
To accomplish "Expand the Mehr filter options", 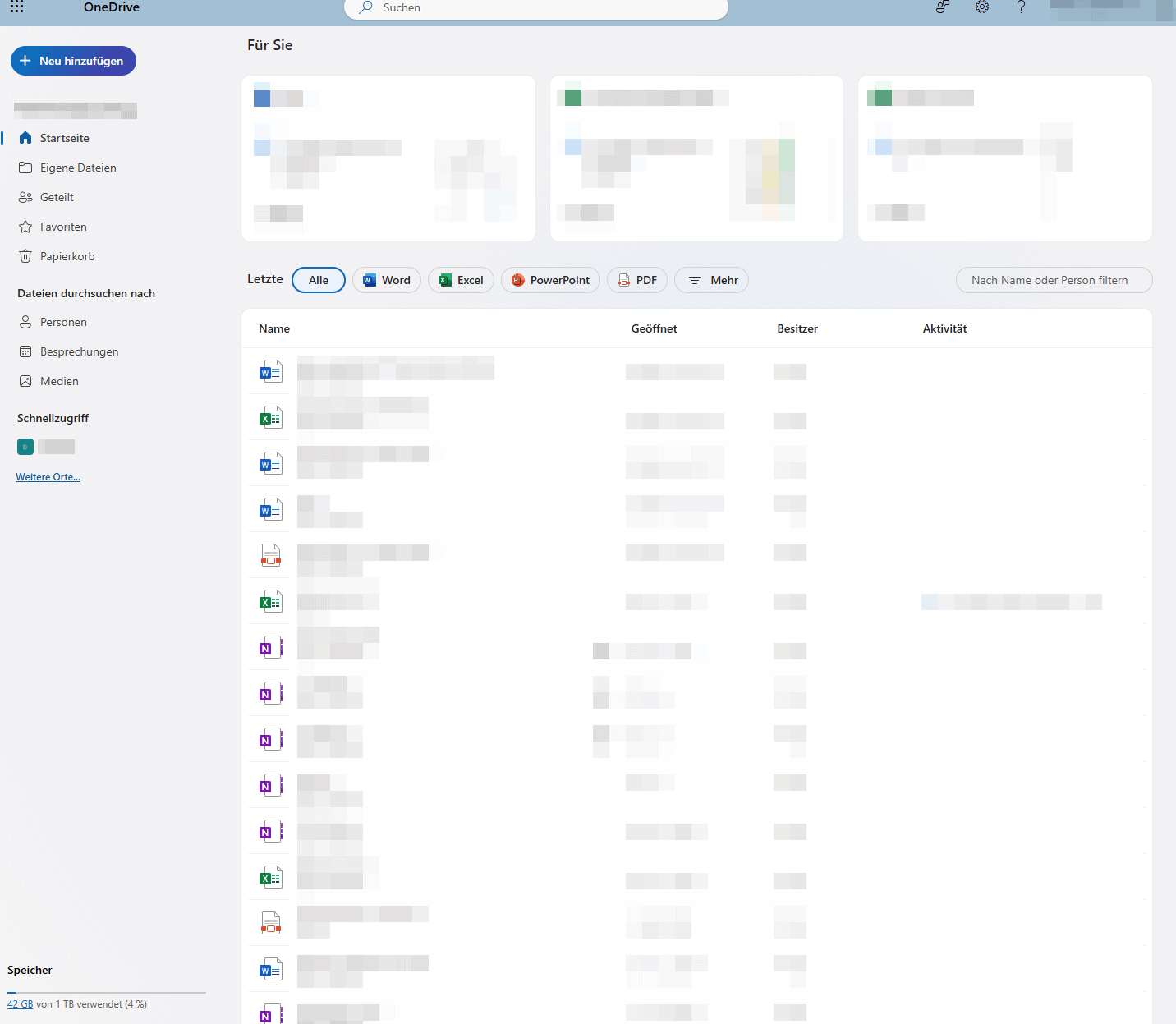I will pos(711,280).
